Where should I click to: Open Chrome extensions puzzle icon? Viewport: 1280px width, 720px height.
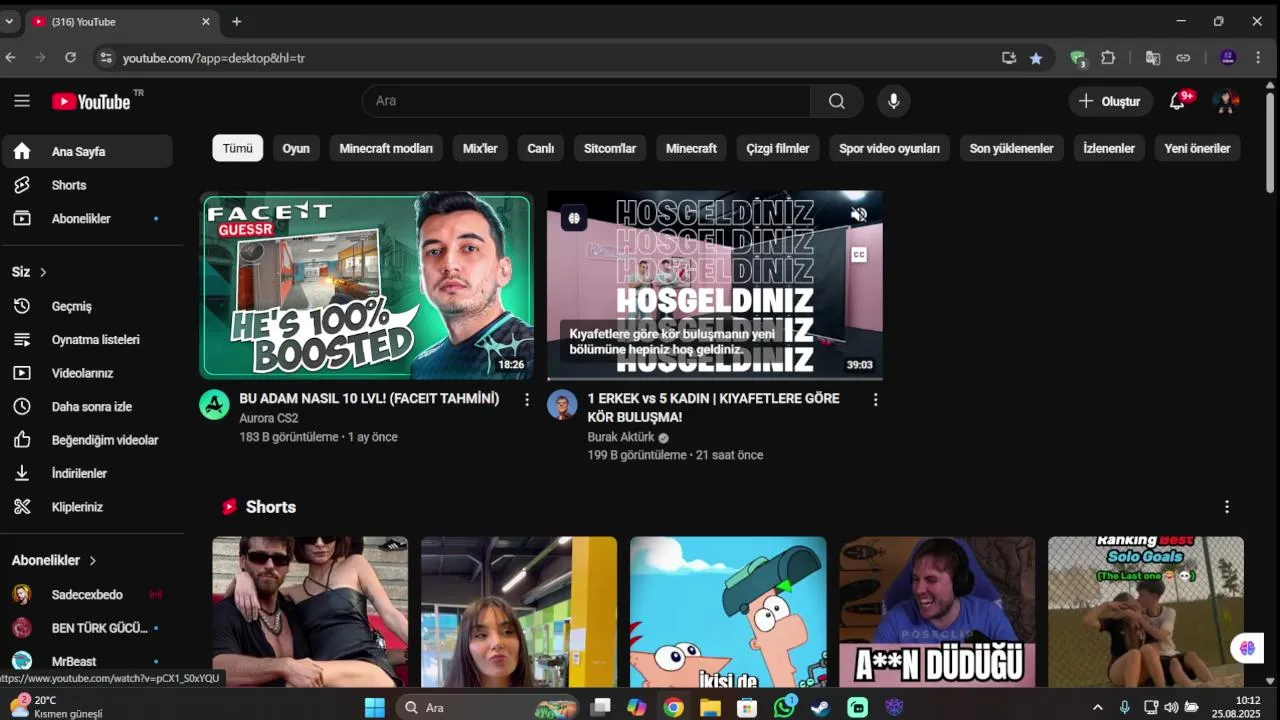(x=1108, y=58)
